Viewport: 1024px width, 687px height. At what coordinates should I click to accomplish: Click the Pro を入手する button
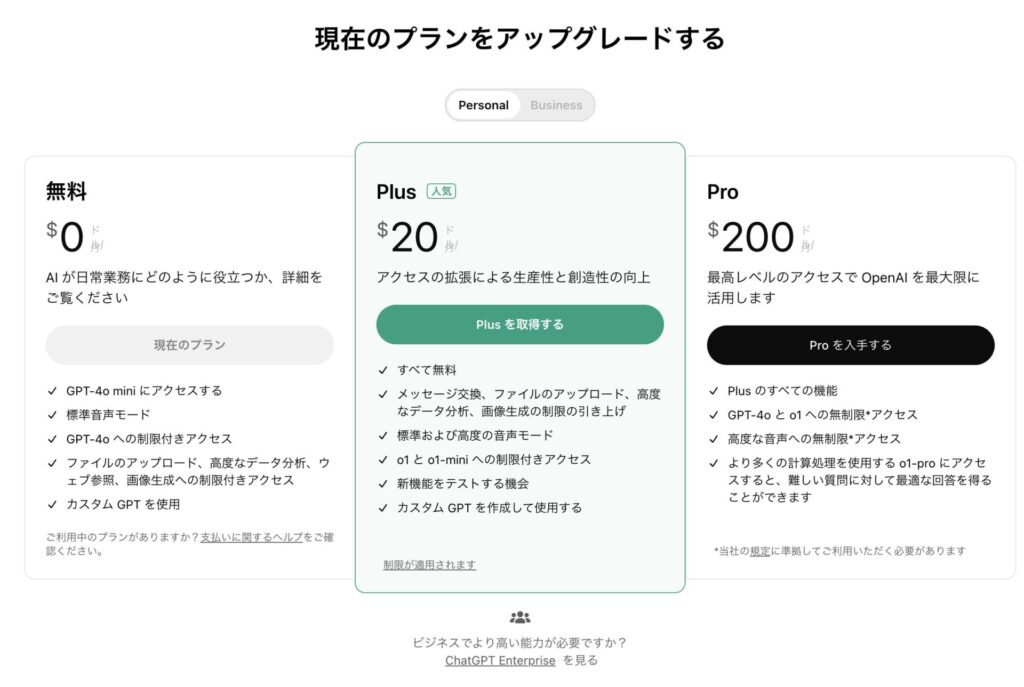[850, 345]
